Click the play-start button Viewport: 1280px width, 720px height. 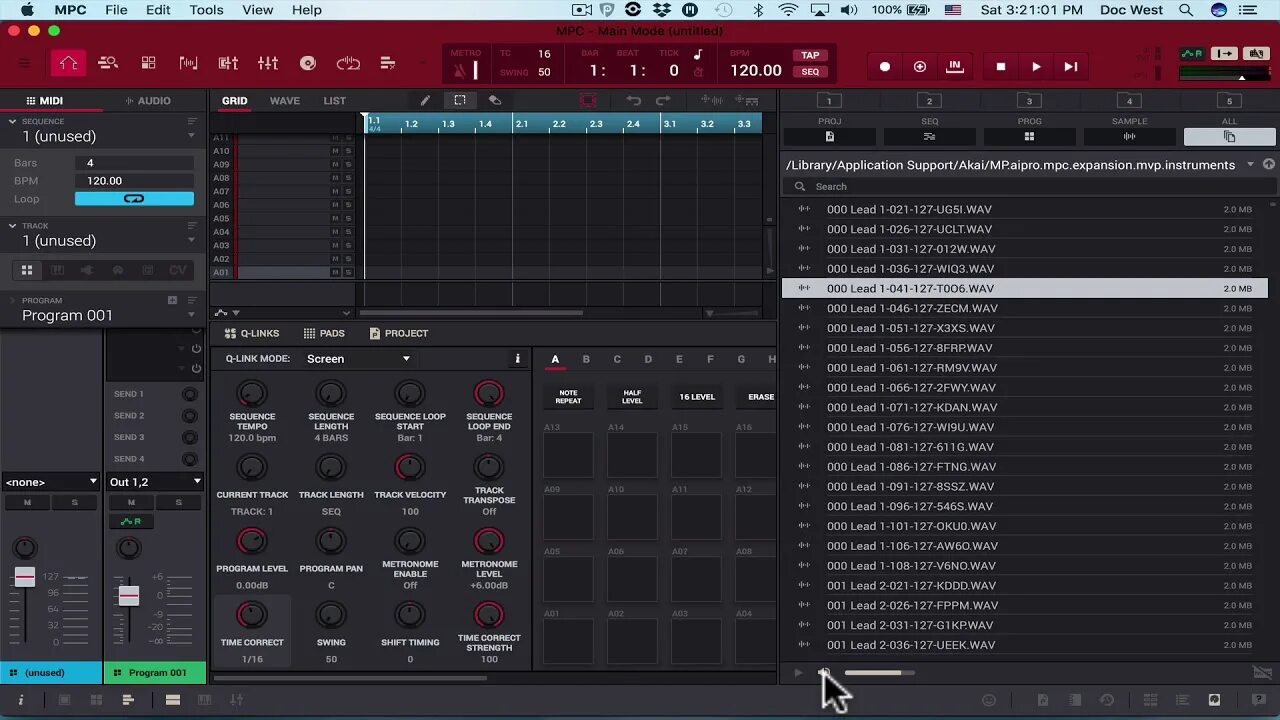pyautogui.click(x=1071, y=66)
